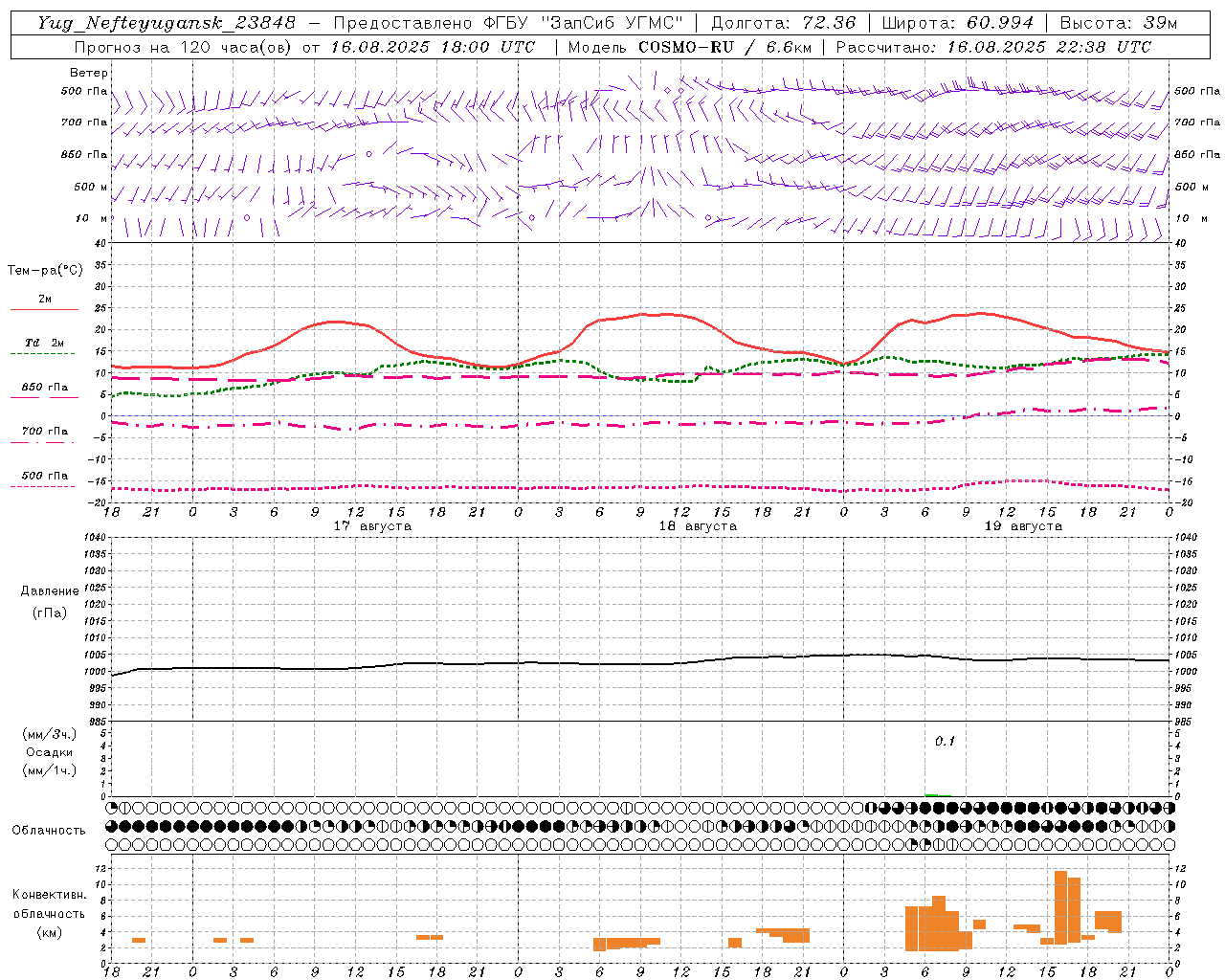Click the Долгота: 72.36 header value
This screenshot has width=1225, height=980.
[784, 23]
